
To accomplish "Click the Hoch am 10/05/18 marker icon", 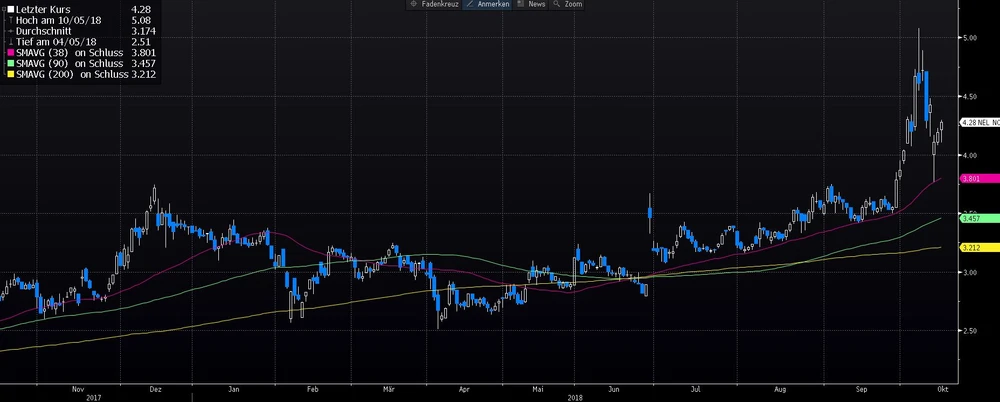I will pos(10,21).
